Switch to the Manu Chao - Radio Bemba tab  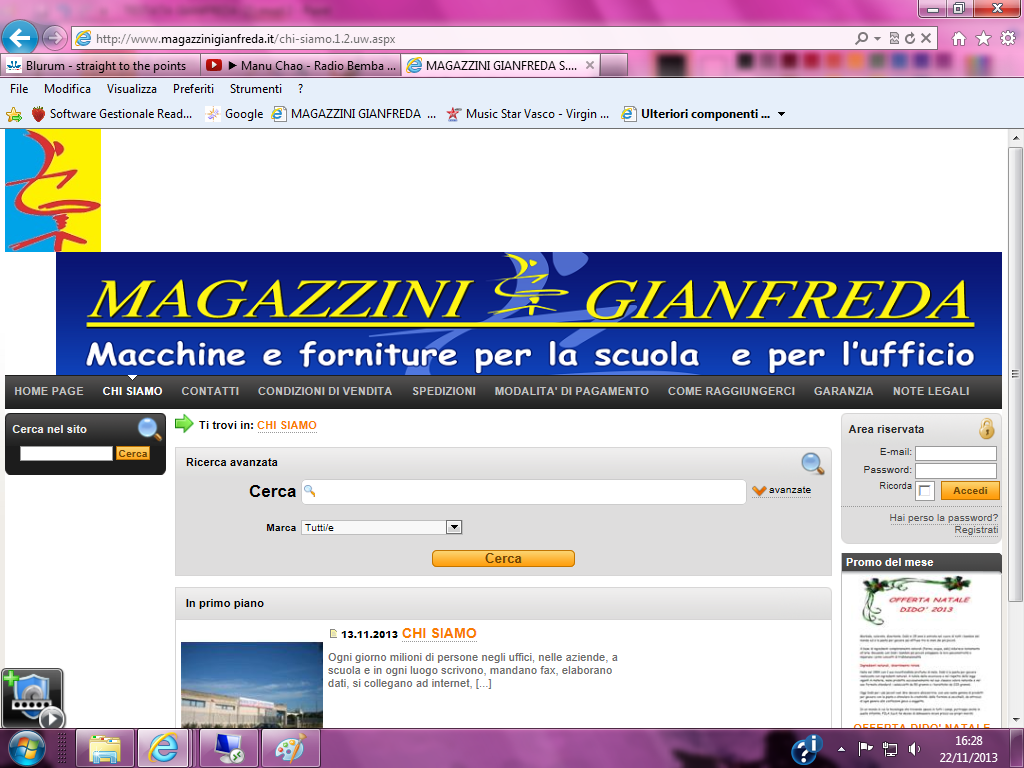[301, 65]
